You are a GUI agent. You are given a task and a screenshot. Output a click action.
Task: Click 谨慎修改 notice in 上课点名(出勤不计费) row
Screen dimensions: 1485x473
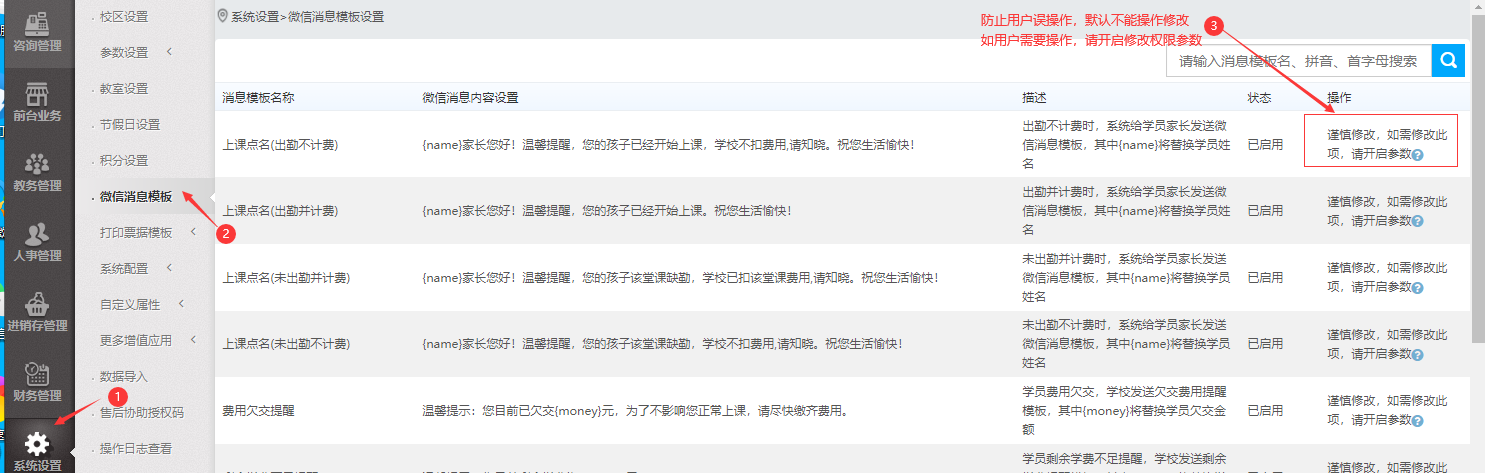tap(1387, 144)
